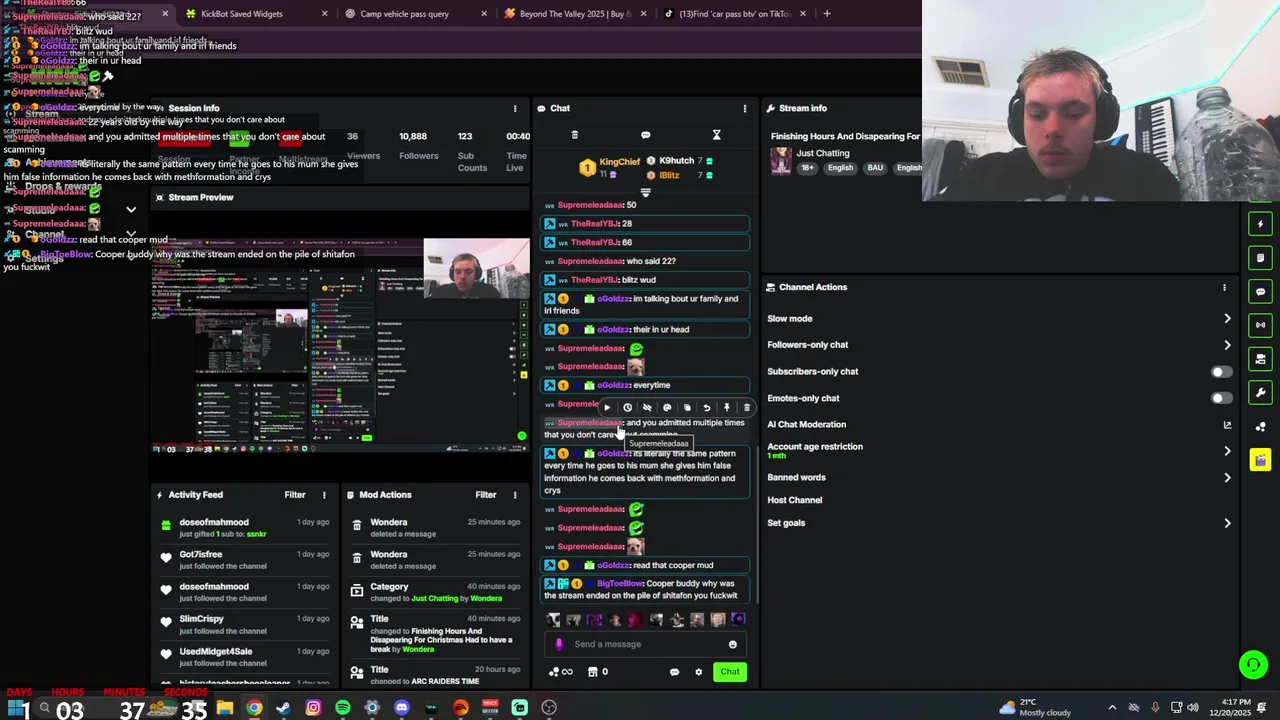Click the 18+ tag in Stream info
Viewport: 1280px width, 720px height.
pos(807,168)
